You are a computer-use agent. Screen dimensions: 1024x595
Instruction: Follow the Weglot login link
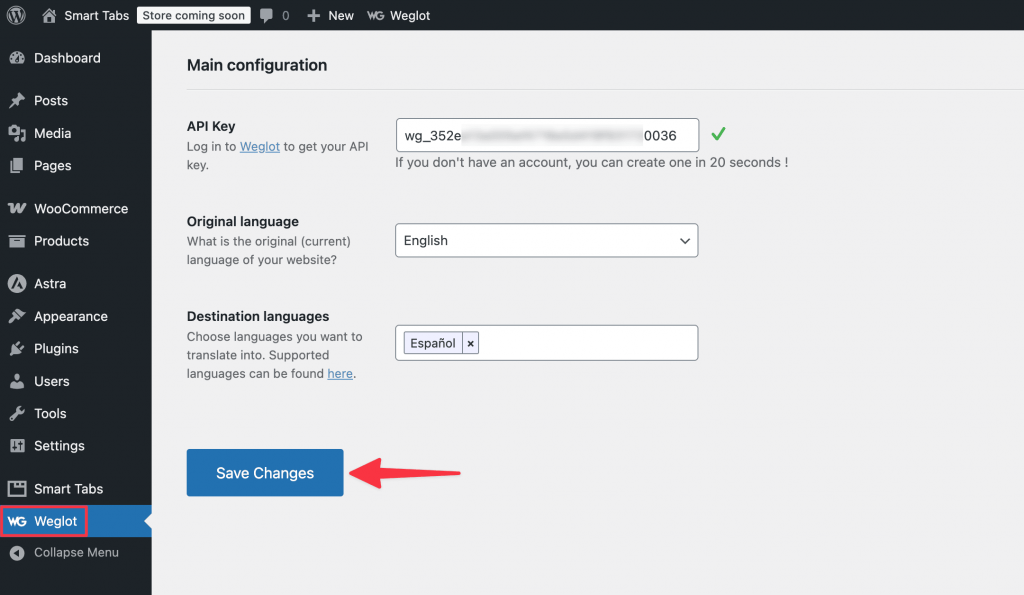259,146
